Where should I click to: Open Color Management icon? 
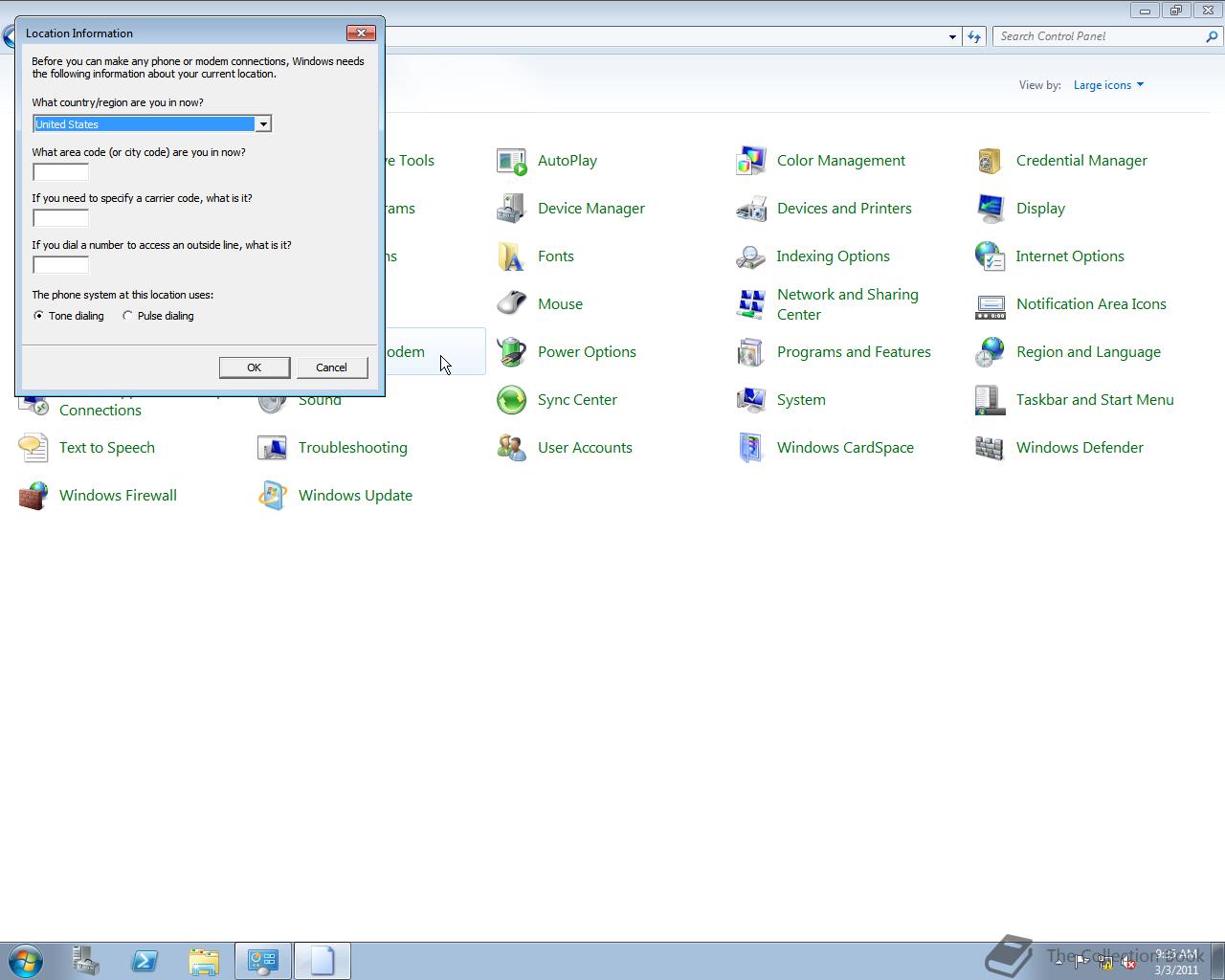tap(751, 161)
